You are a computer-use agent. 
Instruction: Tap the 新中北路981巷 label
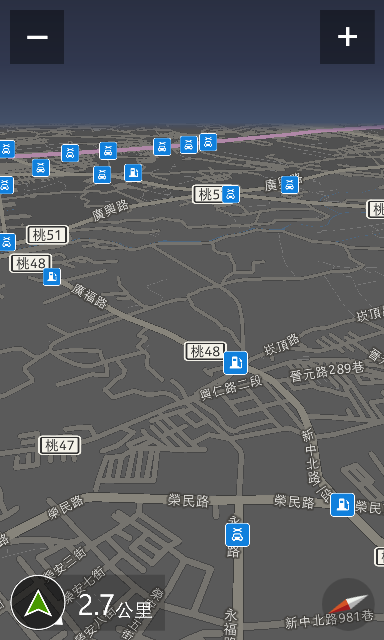click(329, 620)
